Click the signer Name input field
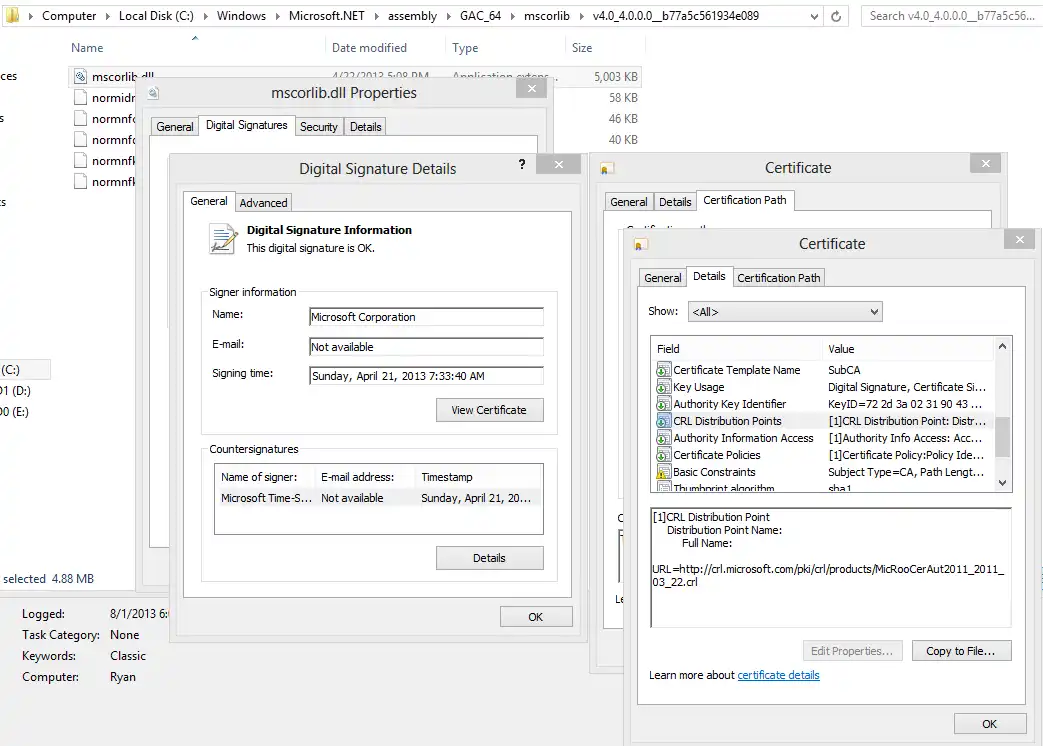Screen dimensions: 1043x746 tap(426, 317)
